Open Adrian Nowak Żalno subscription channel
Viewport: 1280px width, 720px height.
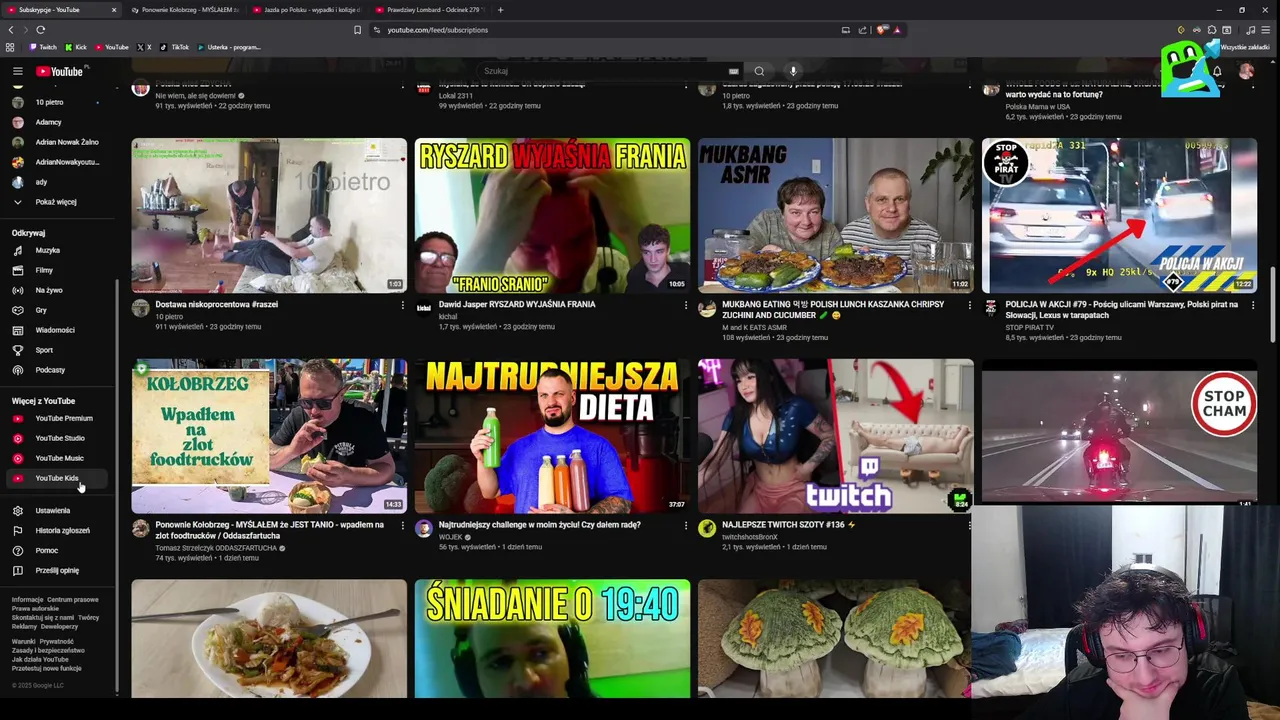(x=57, y=142)
